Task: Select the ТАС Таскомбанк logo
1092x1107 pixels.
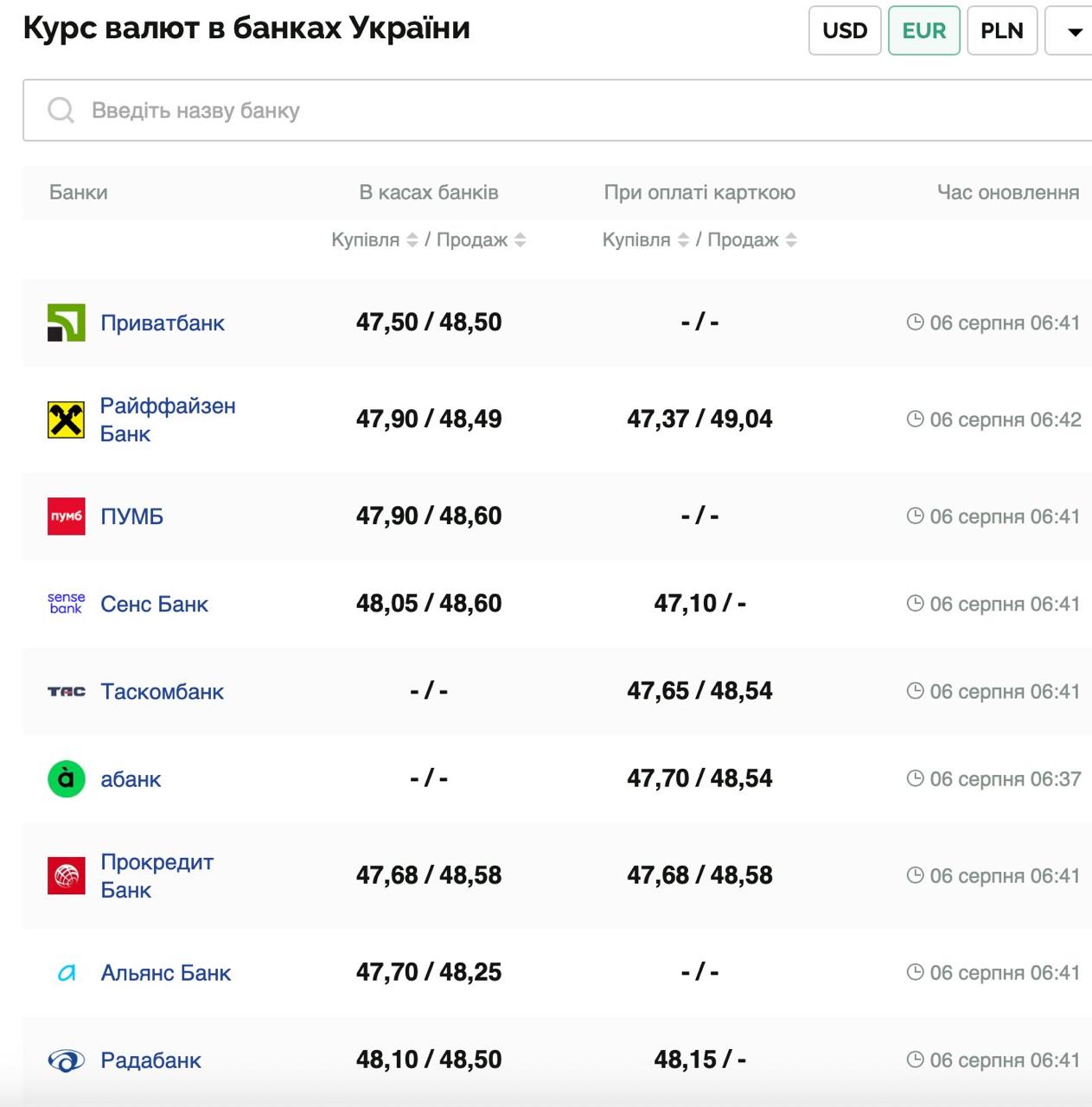Action: pos(65,691)
